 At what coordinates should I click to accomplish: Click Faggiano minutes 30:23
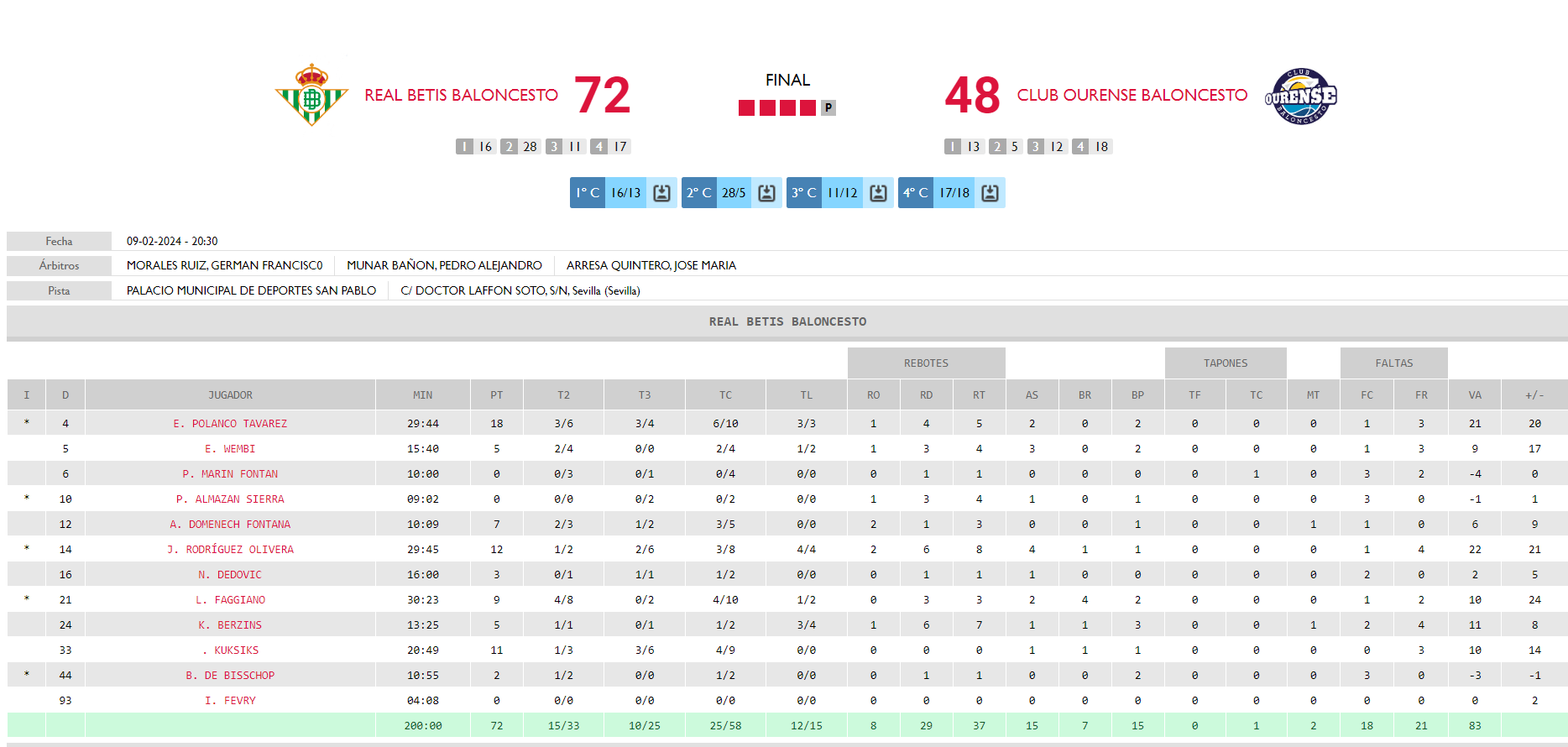(x=423, y=600)
